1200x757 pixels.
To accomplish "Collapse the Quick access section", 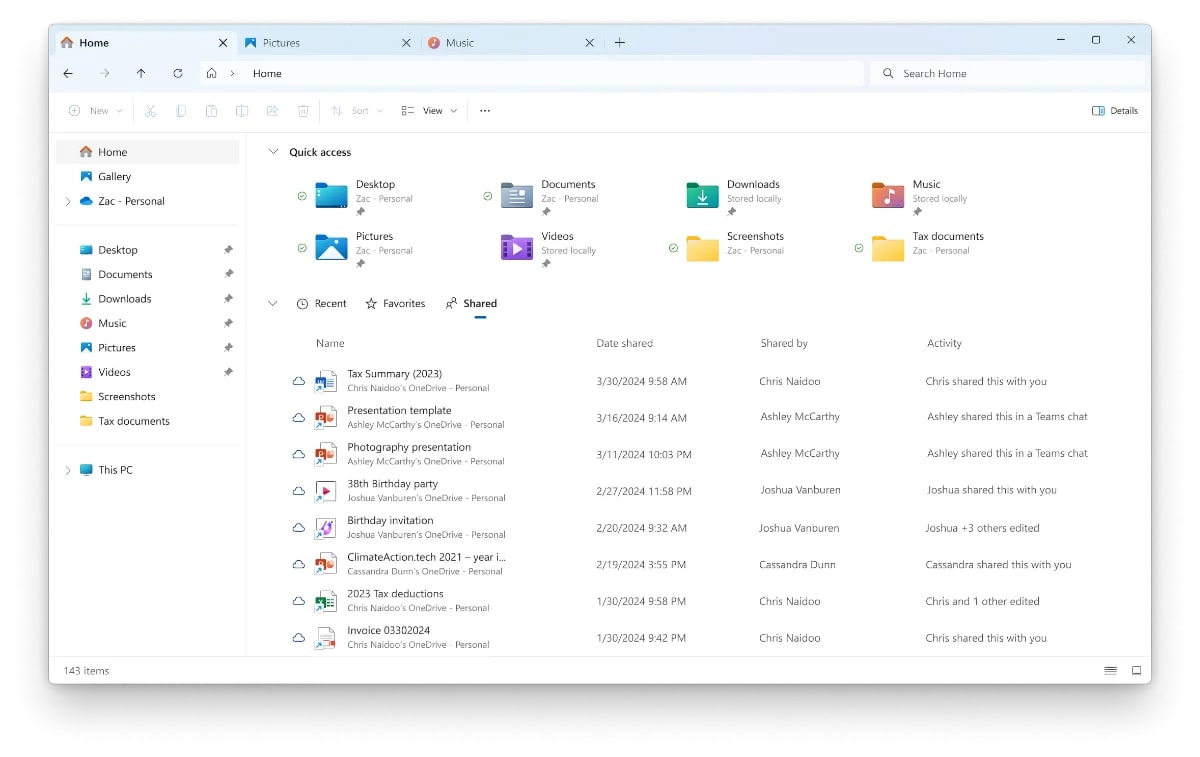I will click(x=273, y=152).
